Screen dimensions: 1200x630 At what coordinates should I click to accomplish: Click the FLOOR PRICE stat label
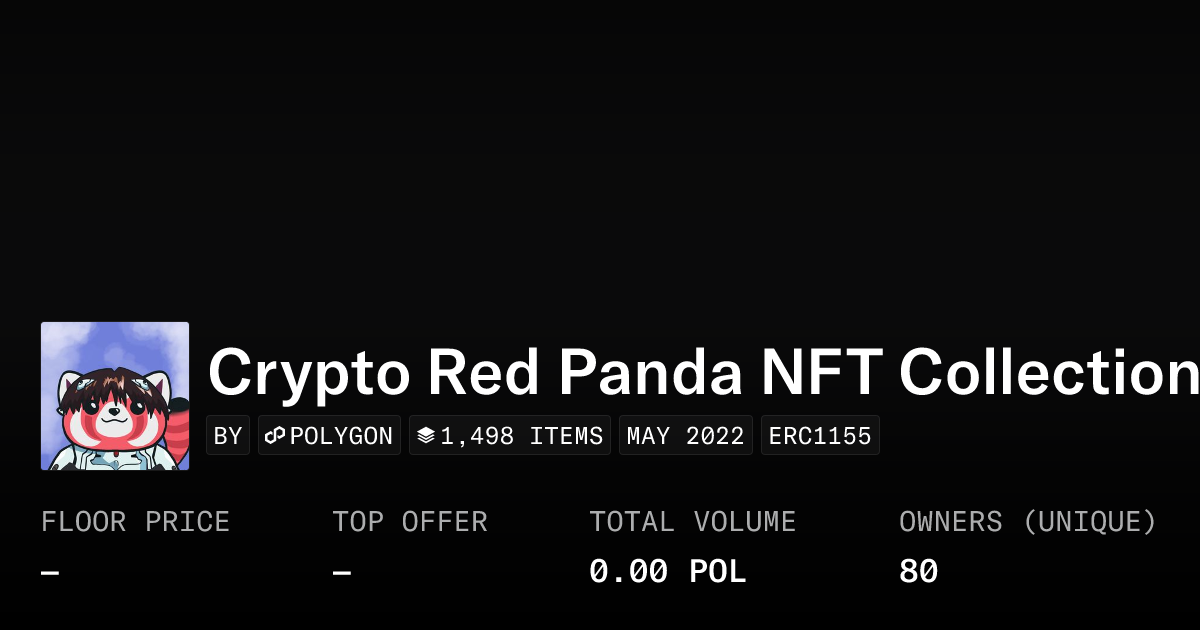point(135,522)
